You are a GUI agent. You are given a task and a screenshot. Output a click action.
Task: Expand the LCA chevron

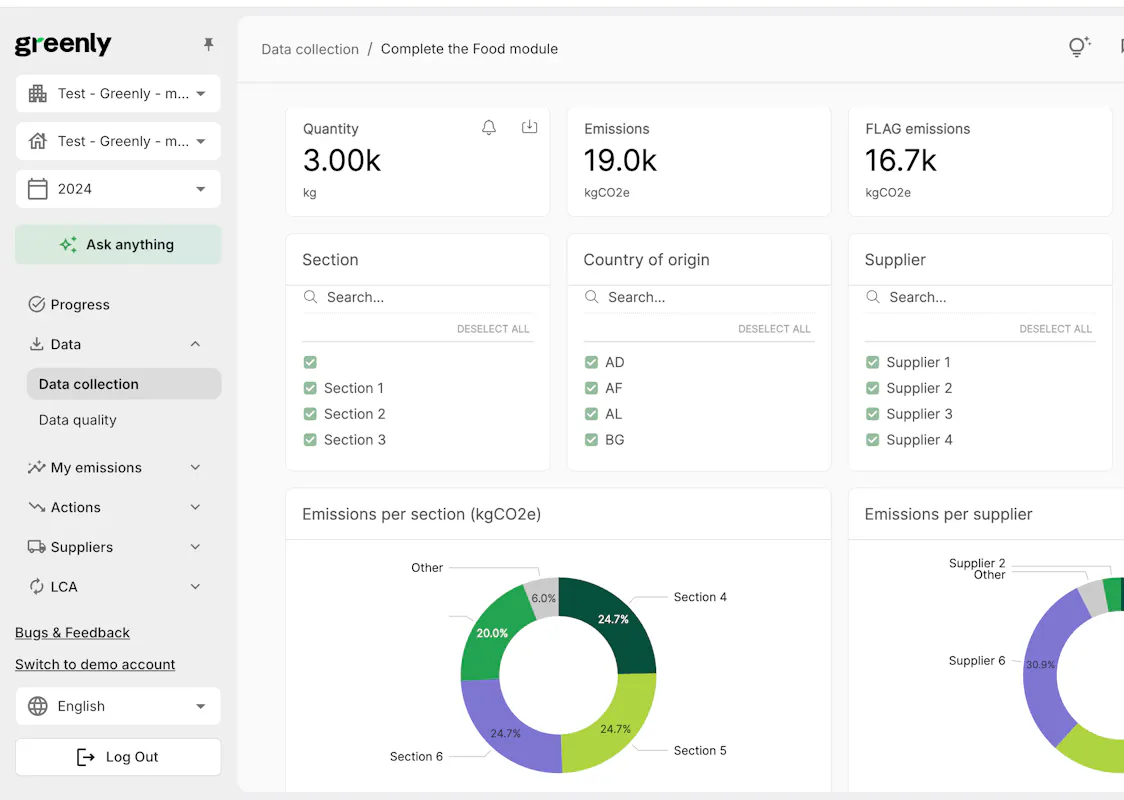(x=195, y=586)
